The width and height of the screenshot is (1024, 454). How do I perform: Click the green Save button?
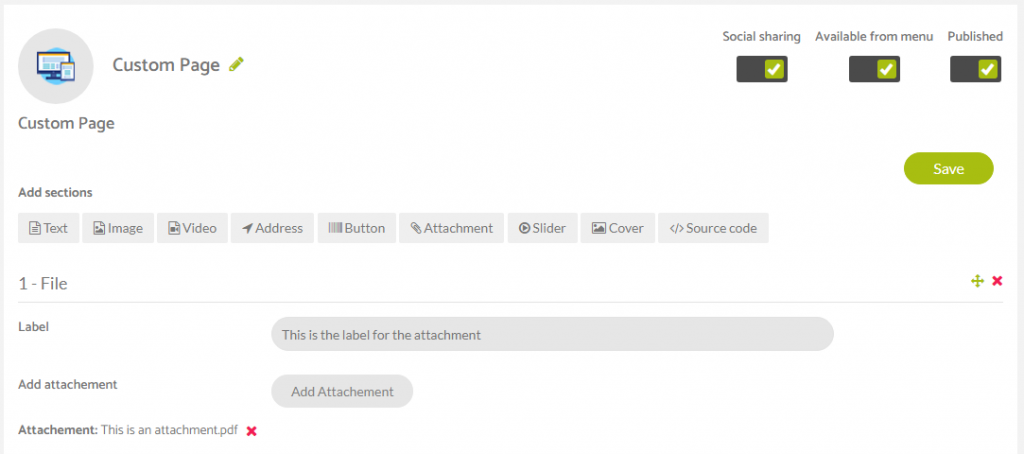coord(948,169)
